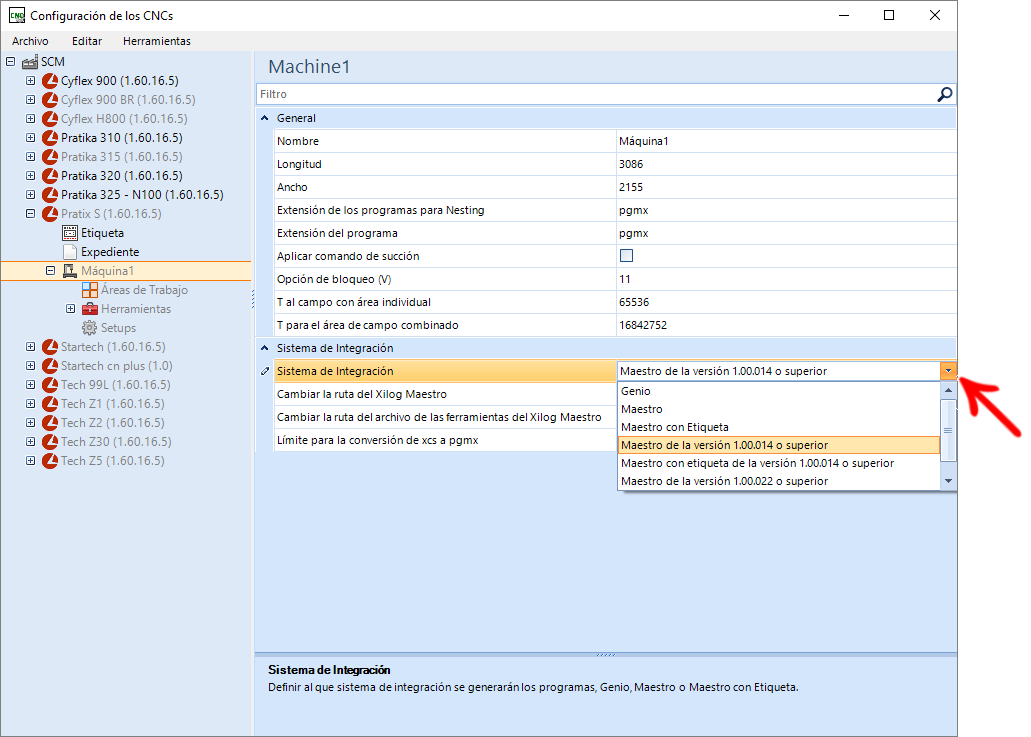
Task: Click the Setups gear icon
Action: [x=89, y=328]
